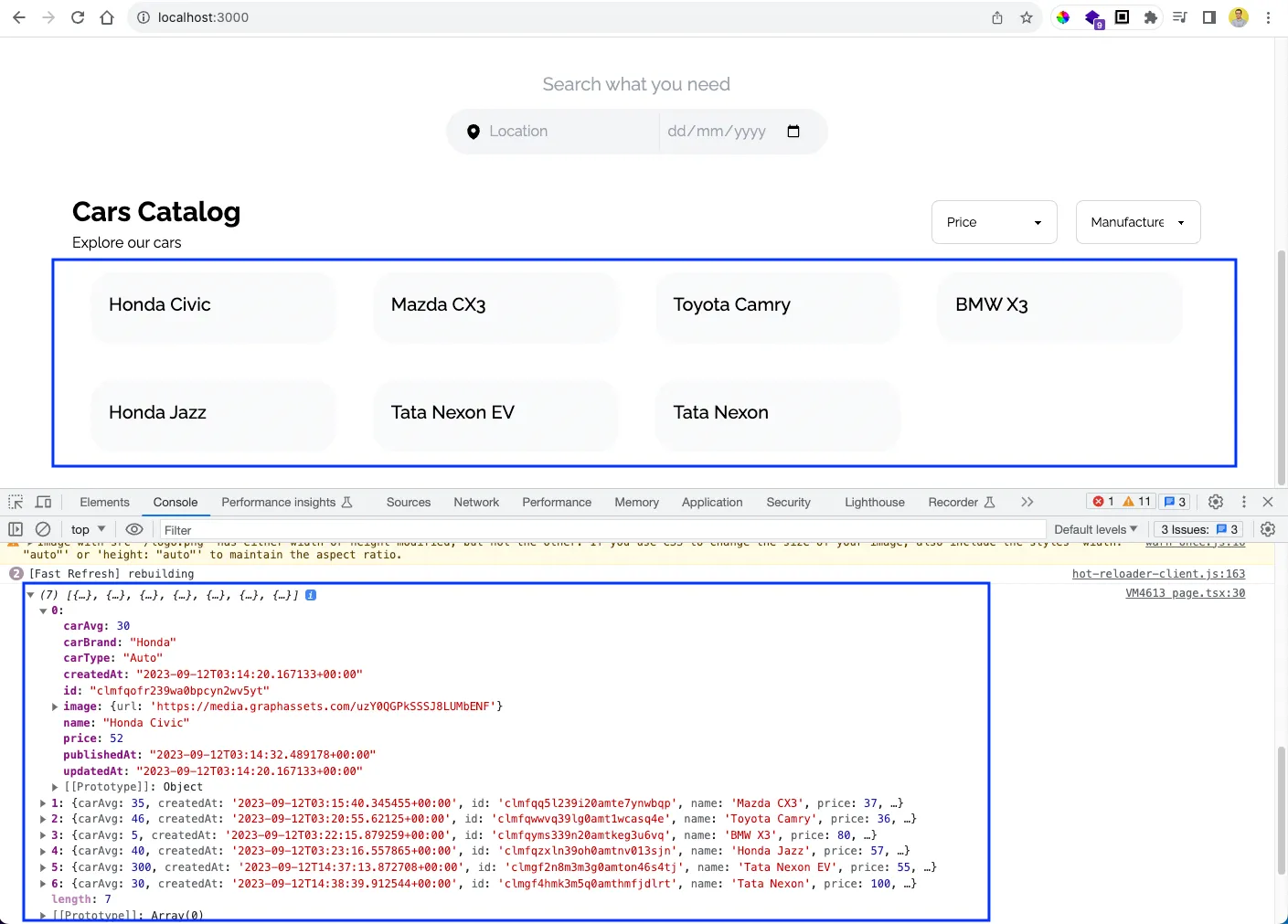Switch to the Elements tab
1288x924 pixels.
click(x=104, y=502)
